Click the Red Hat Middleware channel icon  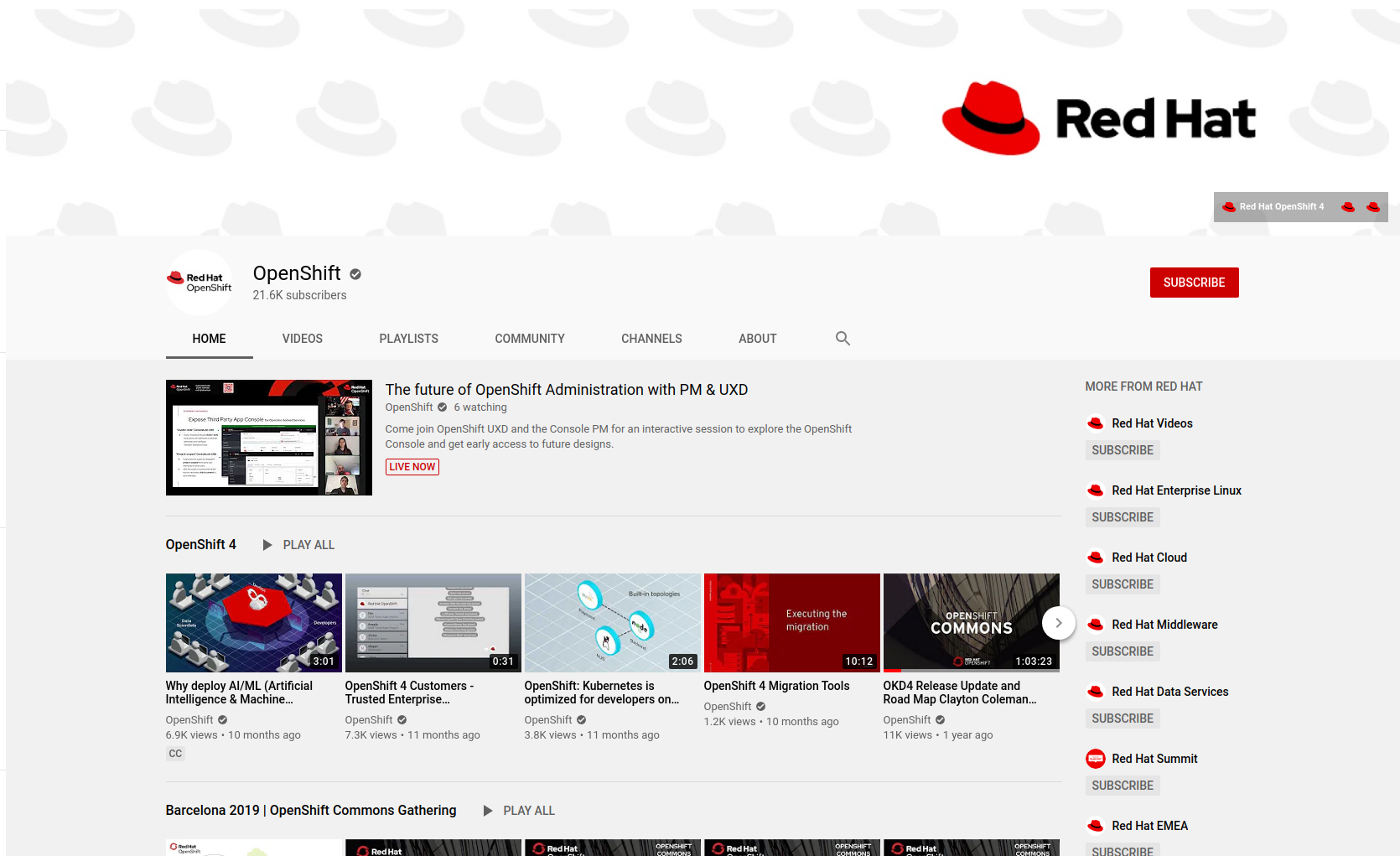click(1095, 625)
